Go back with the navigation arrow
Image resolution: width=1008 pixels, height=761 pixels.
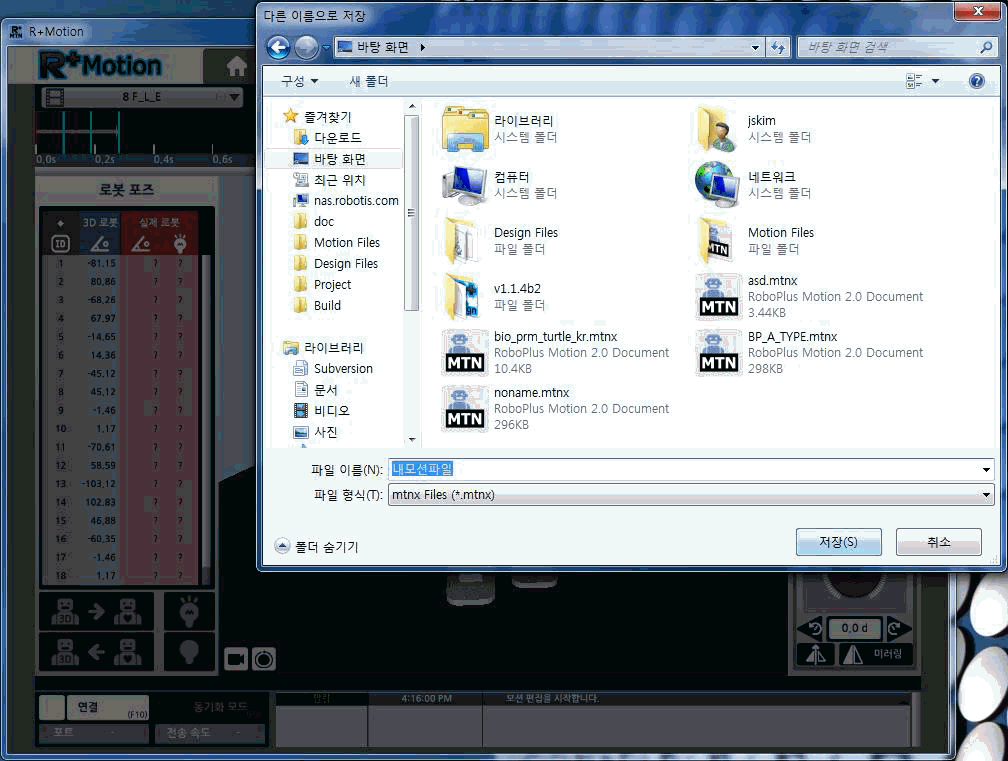tap(278, 47)
